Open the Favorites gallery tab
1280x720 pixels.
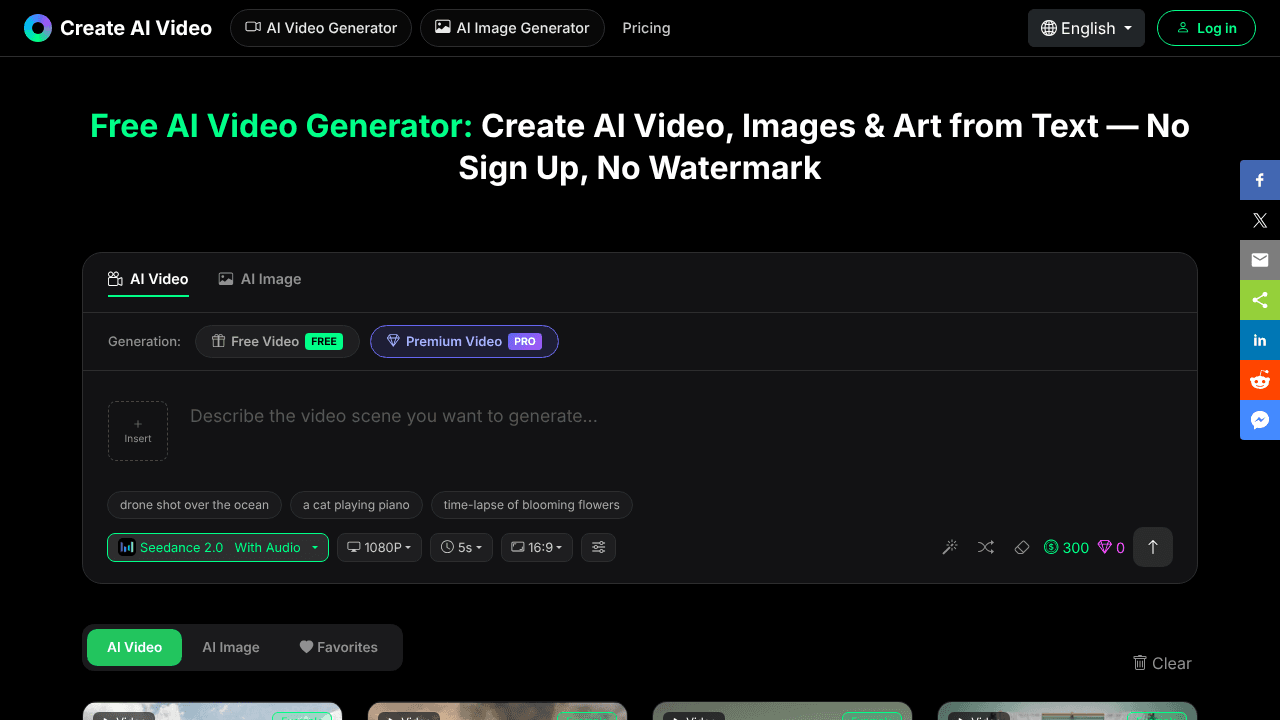pyautogui.click(x=339, y=647)
